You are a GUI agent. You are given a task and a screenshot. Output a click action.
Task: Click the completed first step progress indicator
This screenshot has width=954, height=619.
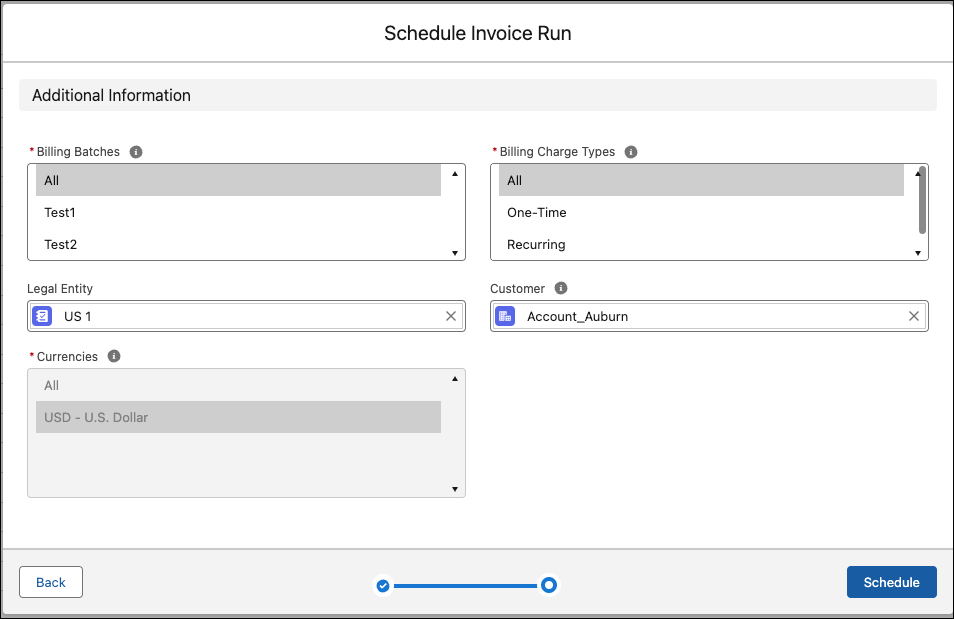[x=383, y=585]
